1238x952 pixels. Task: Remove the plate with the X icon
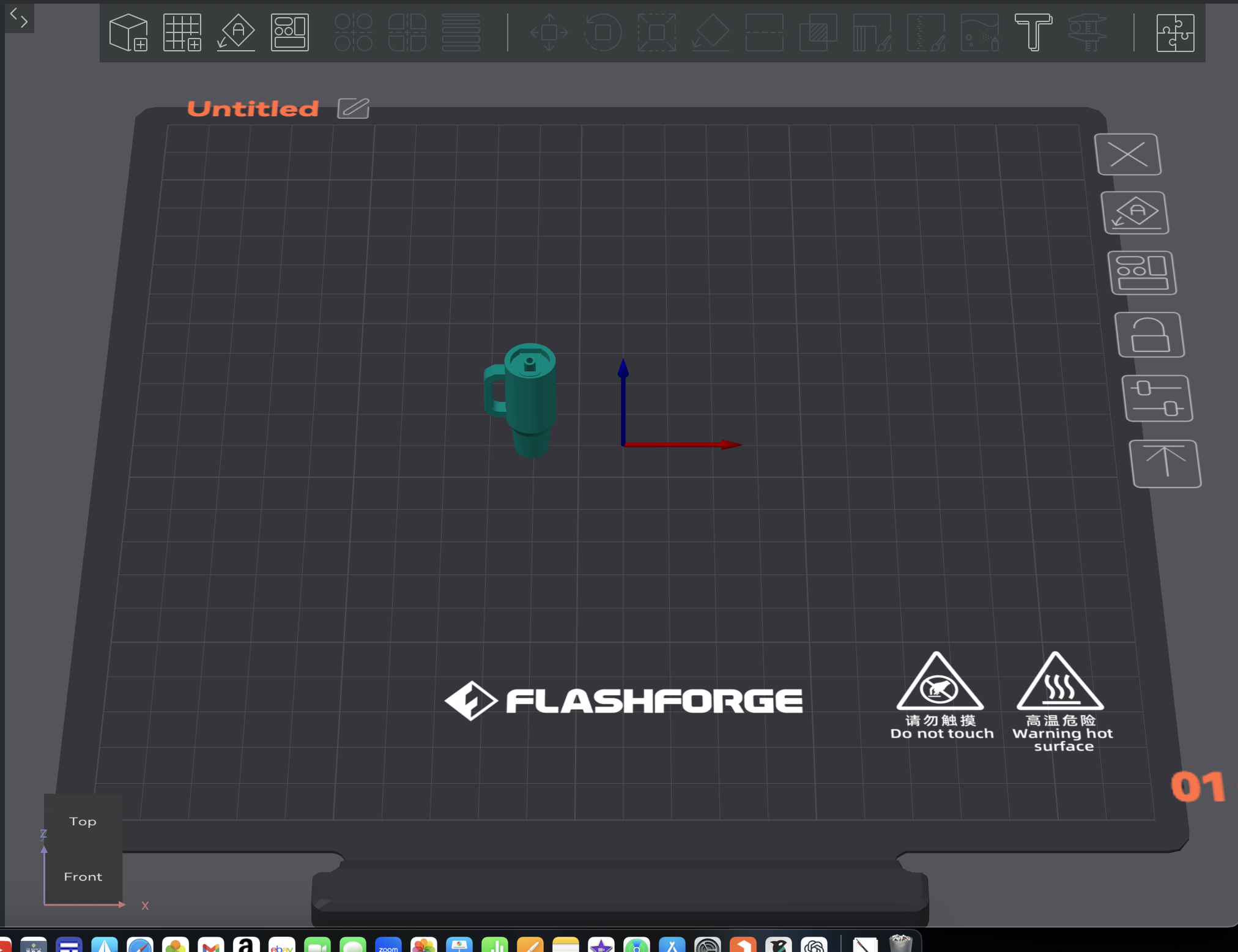point(1128,154)
